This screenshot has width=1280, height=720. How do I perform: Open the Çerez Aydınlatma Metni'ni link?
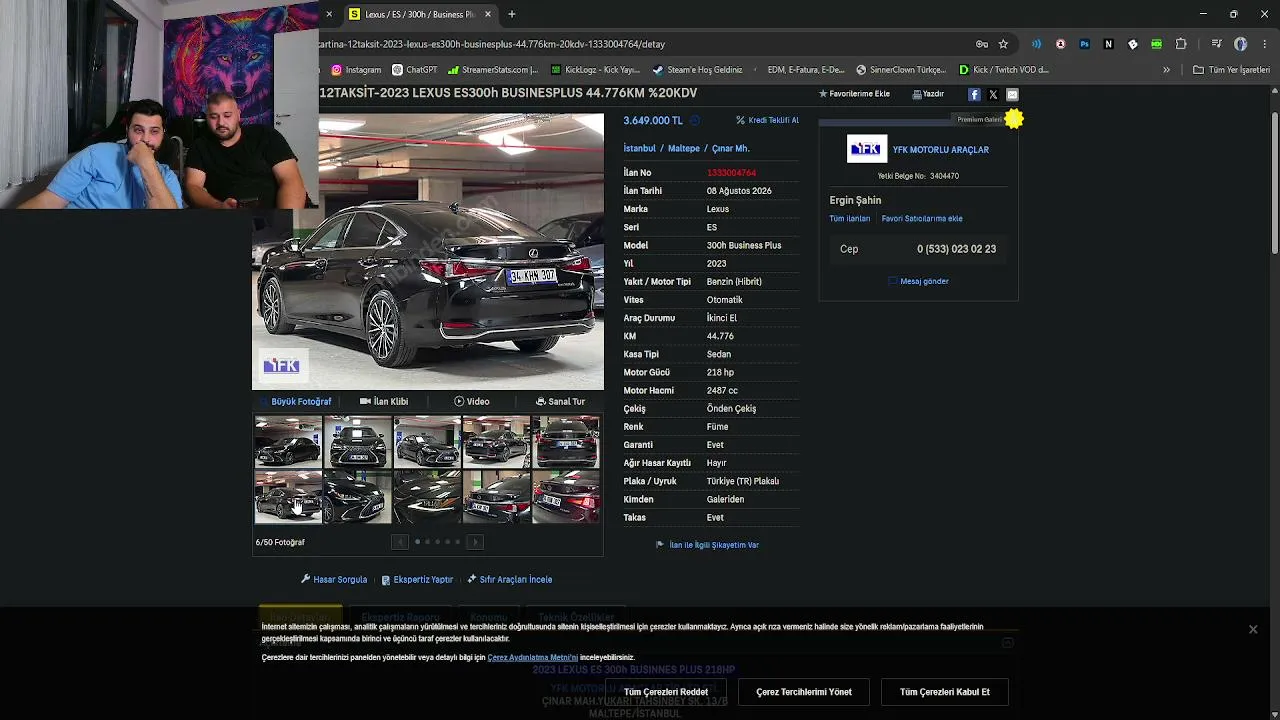coord(533,658)
